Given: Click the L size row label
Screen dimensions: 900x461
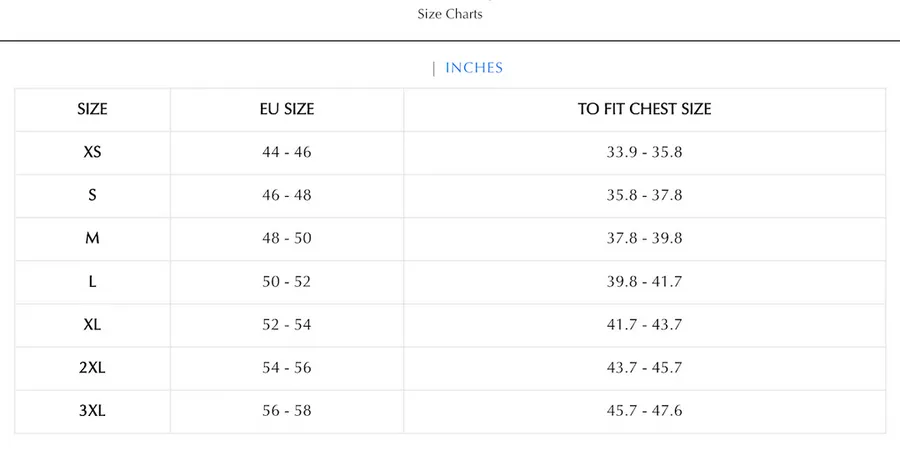Looking at the screenshot, I should (92, 281).
